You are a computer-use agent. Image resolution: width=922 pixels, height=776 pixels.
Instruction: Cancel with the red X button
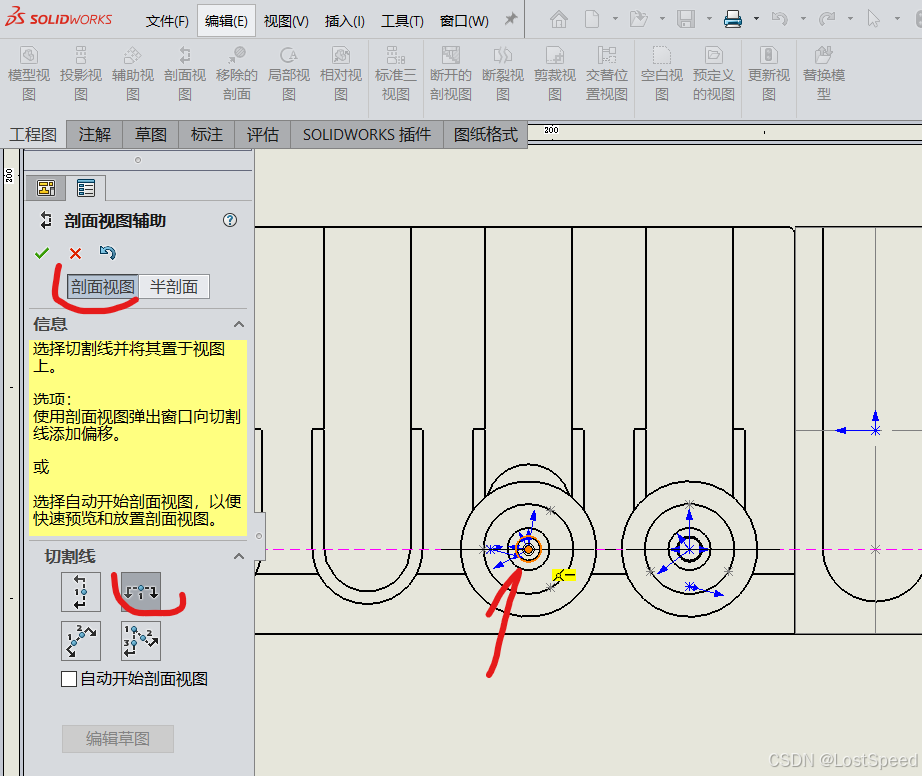(x=75, y=253)
